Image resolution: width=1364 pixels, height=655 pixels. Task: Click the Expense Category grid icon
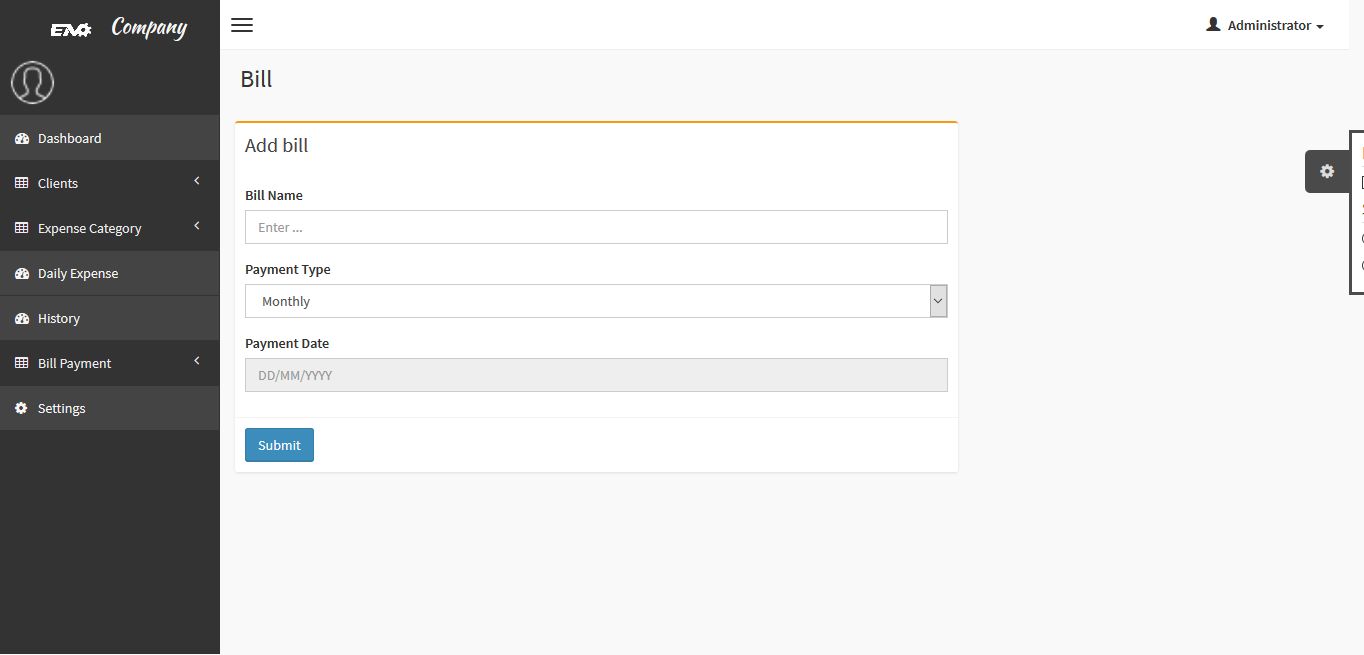pyautogui.click(x=21, y=229)
